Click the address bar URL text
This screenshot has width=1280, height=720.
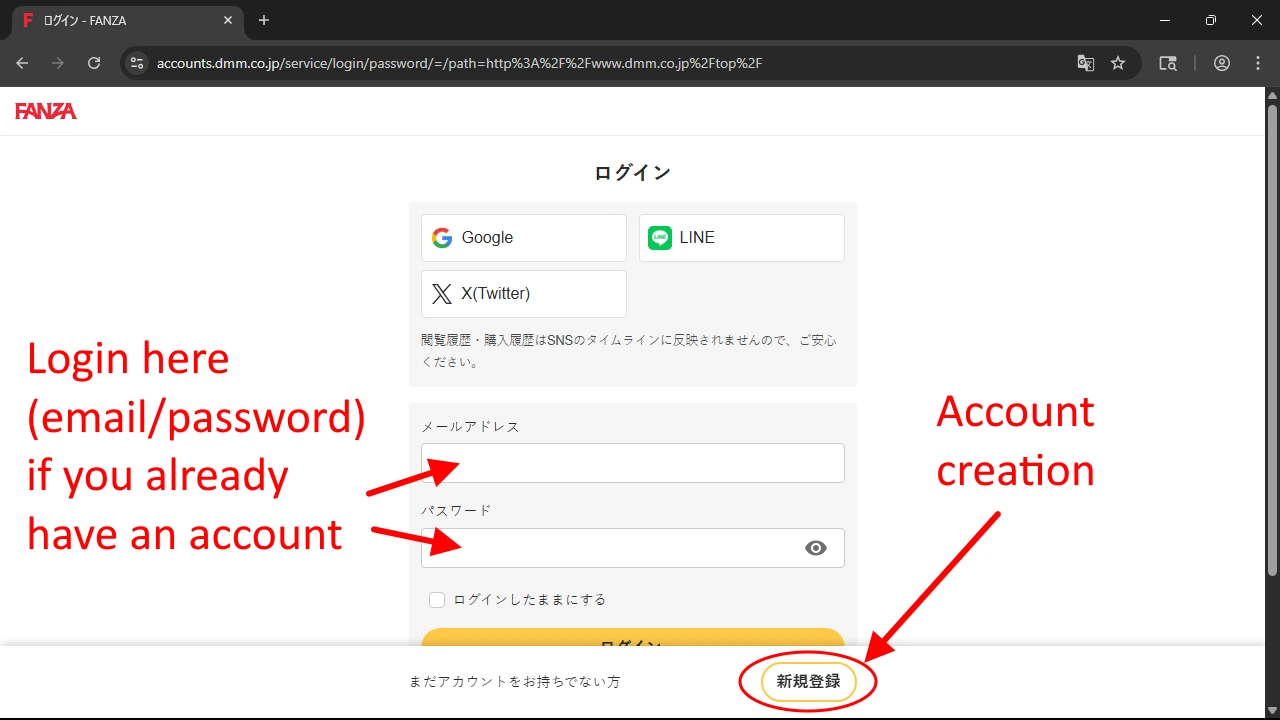click(x=460, y=63)
